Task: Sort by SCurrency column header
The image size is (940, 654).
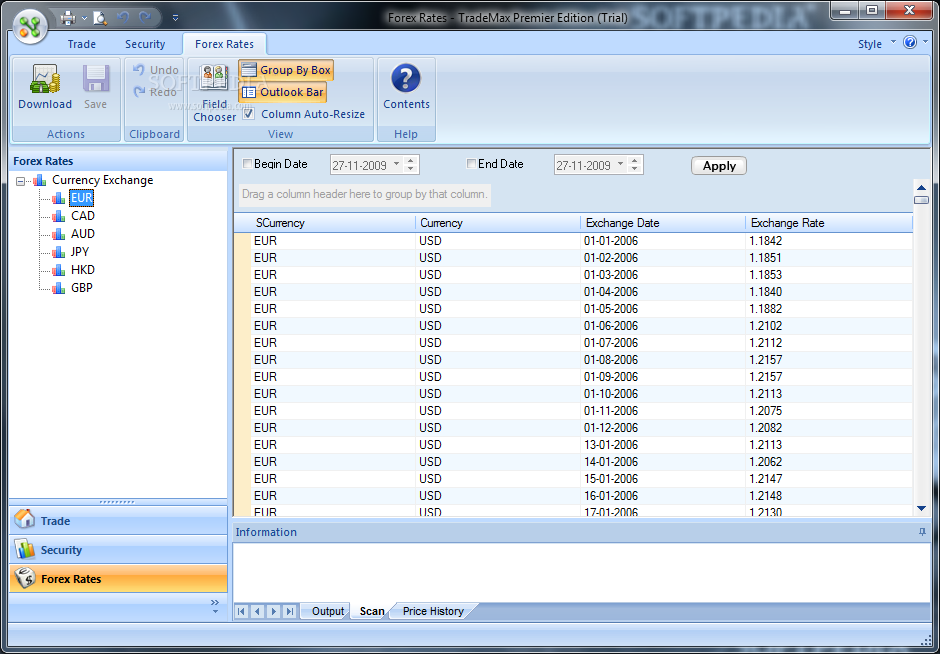Action: [x=333, y=223]
